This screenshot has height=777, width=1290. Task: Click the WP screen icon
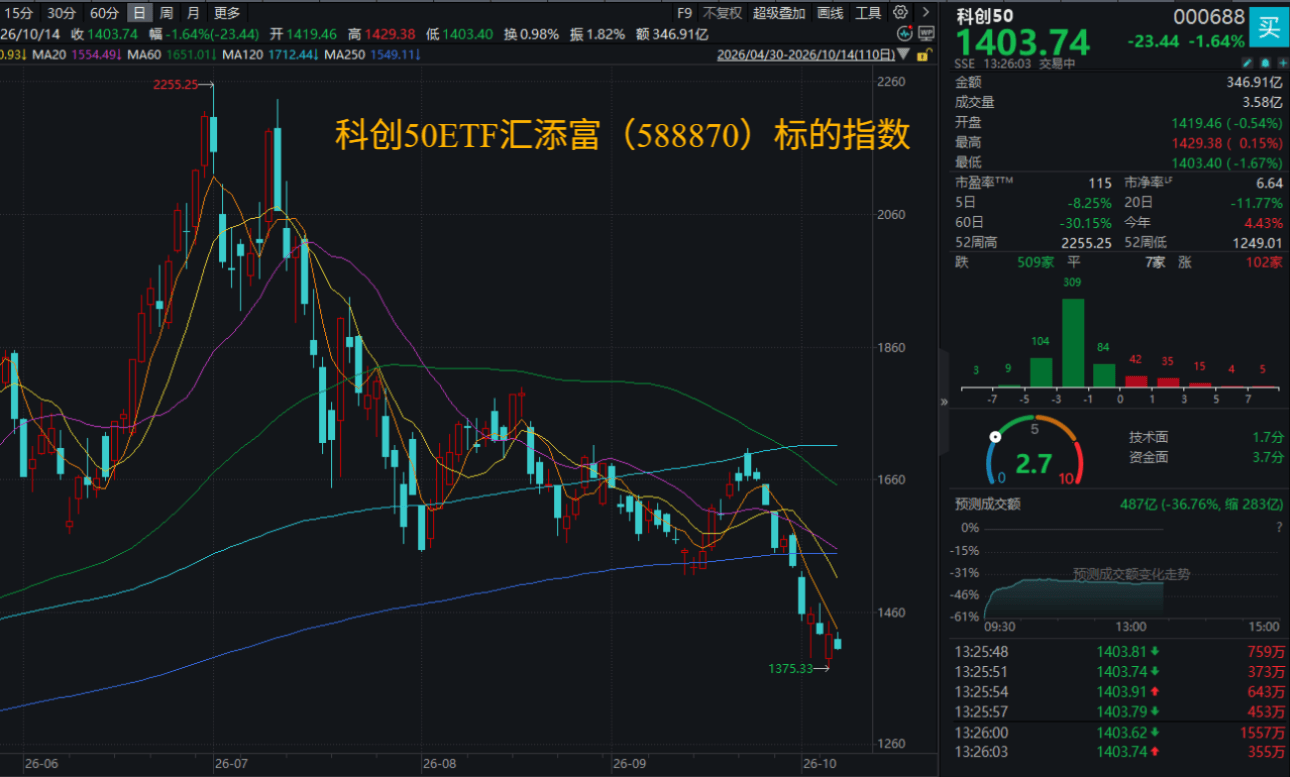[925, 33]
